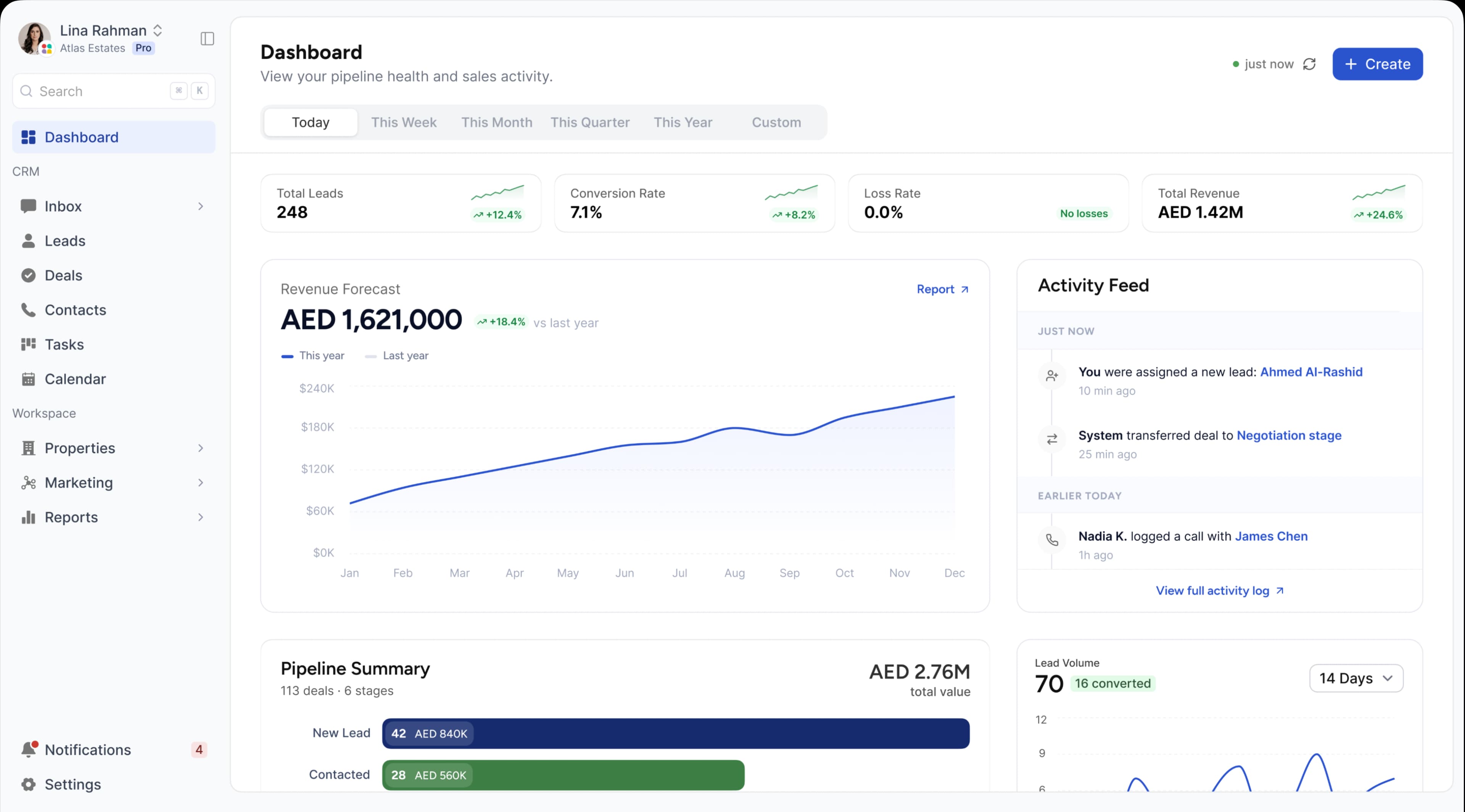Switch to This Week tab

coord(404,122)
